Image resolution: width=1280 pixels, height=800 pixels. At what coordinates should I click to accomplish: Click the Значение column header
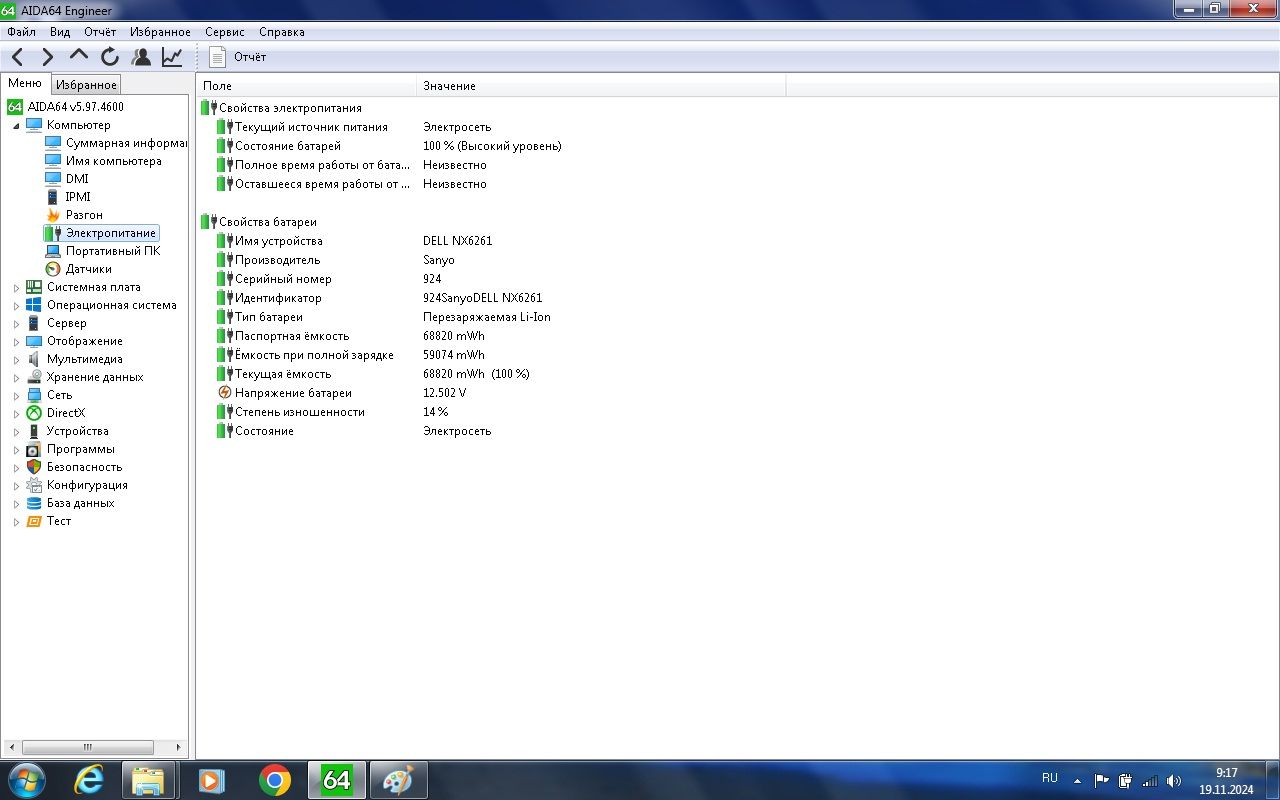tap(601, 86)
